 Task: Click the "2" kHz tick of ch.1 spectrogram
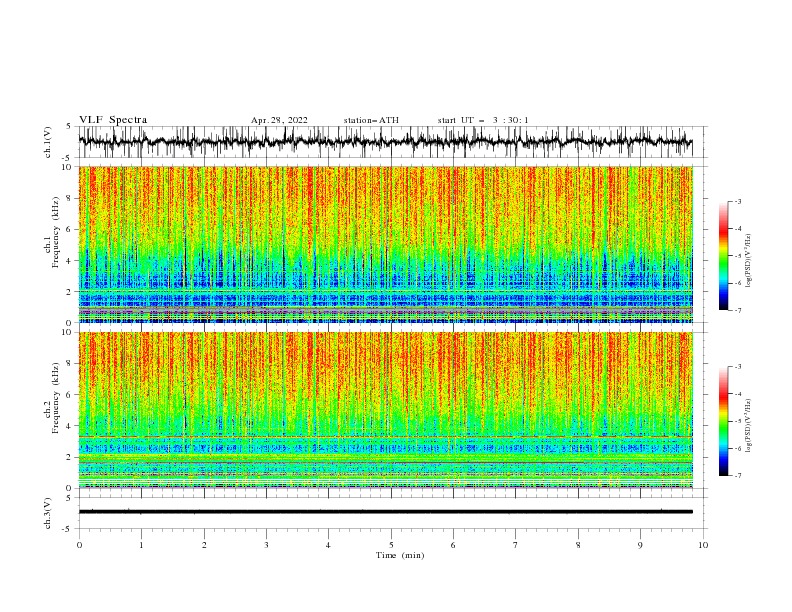70,292
